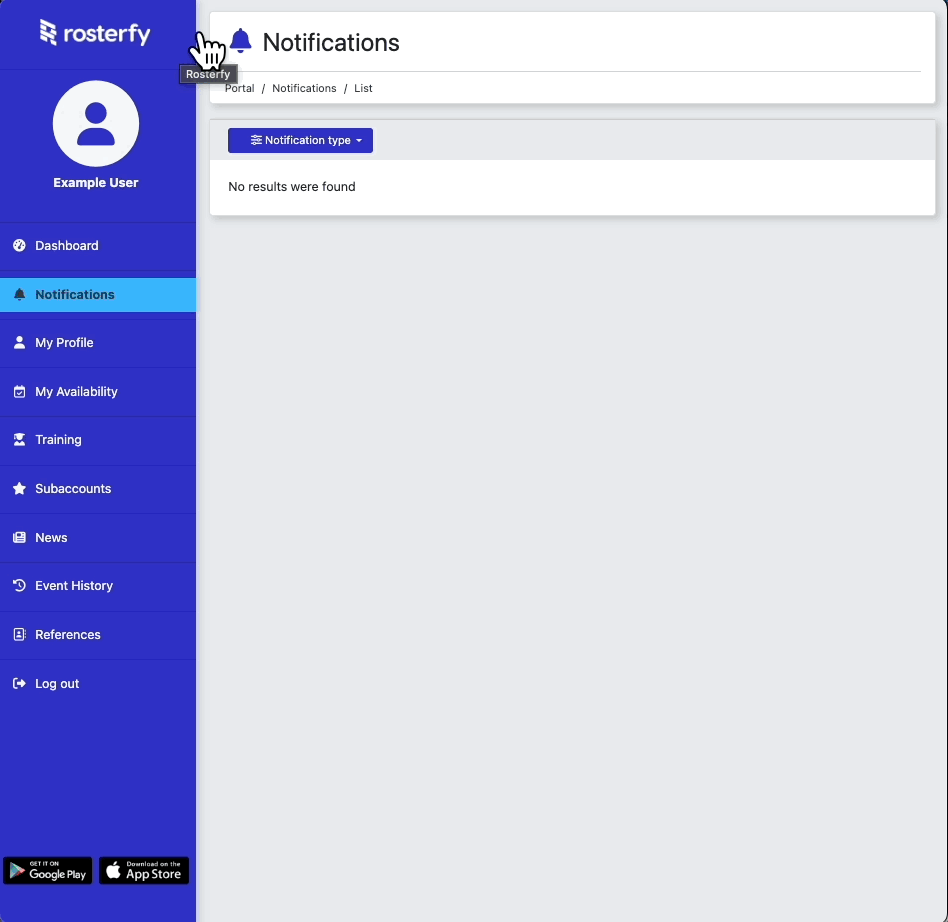Screen dimensions: 948x922
Task: View Event History
Action: coord(98,585)
